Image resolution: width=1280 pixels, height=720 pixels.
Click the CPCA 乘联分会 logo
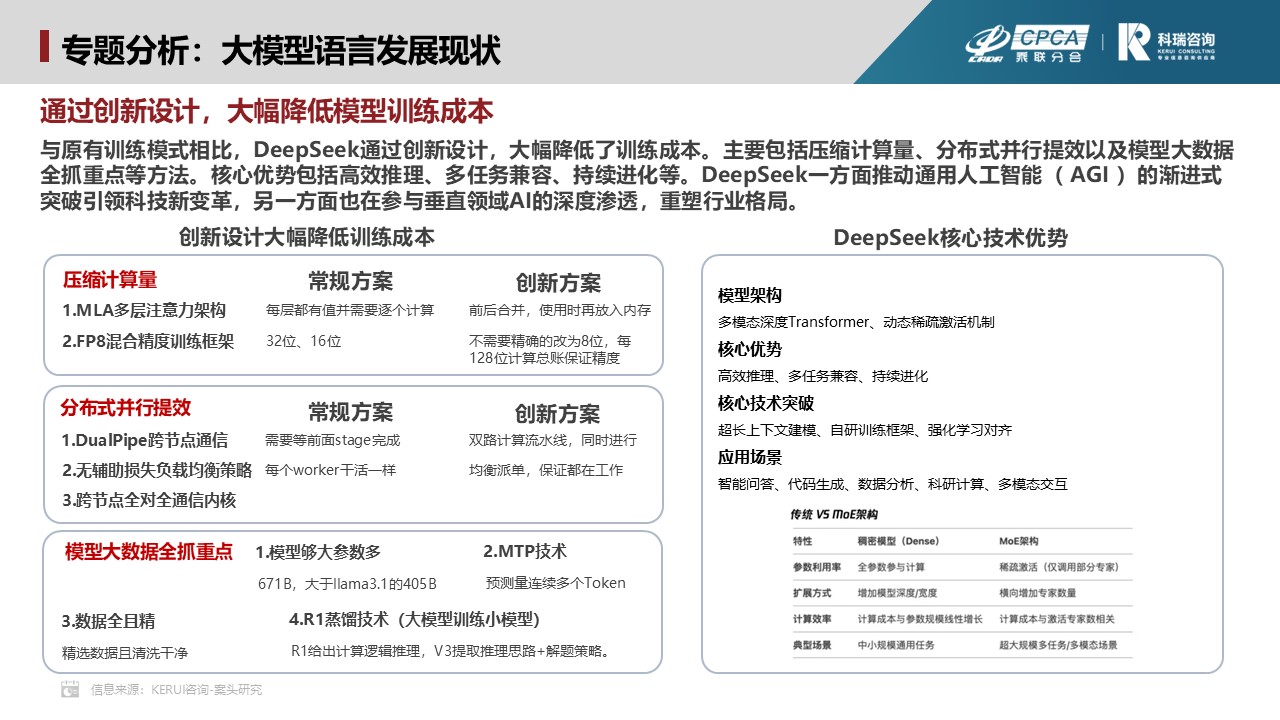coord(1027,44)
